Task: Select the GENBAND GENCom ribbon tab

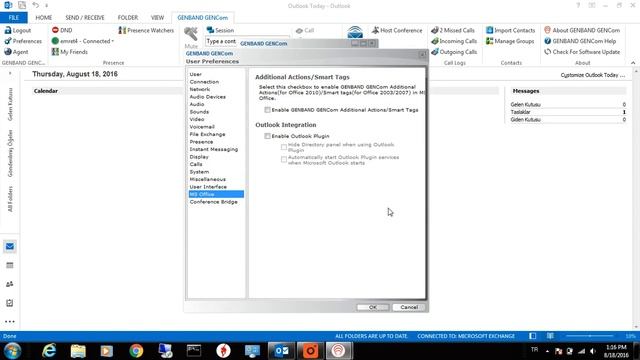Action: point(202,18)
